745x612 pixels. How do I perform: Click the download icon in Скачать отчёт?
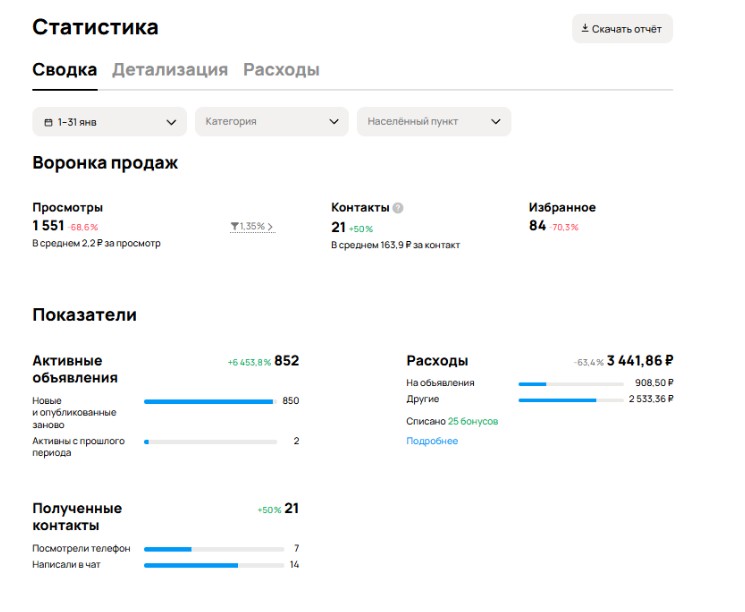(x=585, y=29)
